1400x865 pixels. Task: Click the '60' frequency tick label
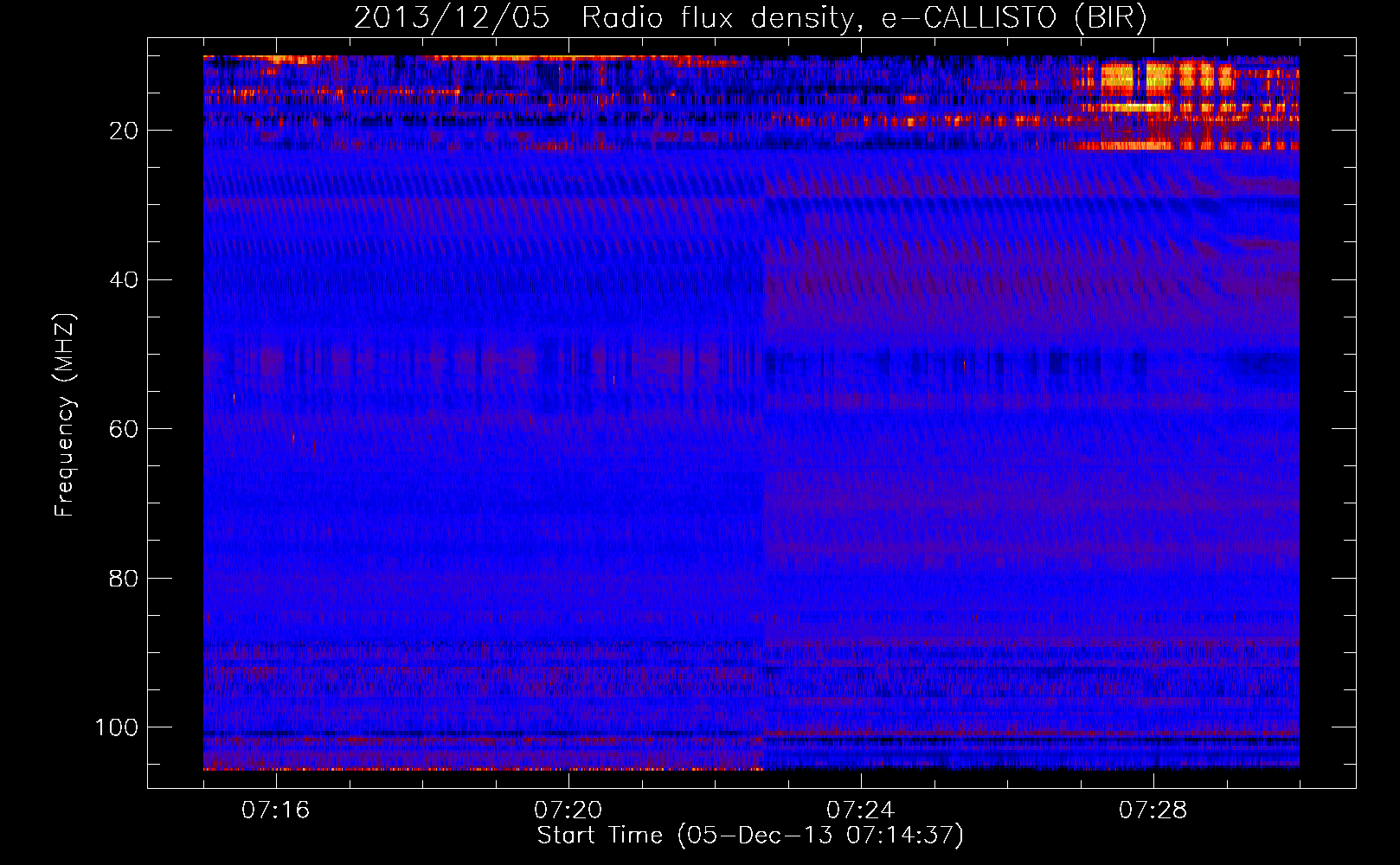click(125, 429)
